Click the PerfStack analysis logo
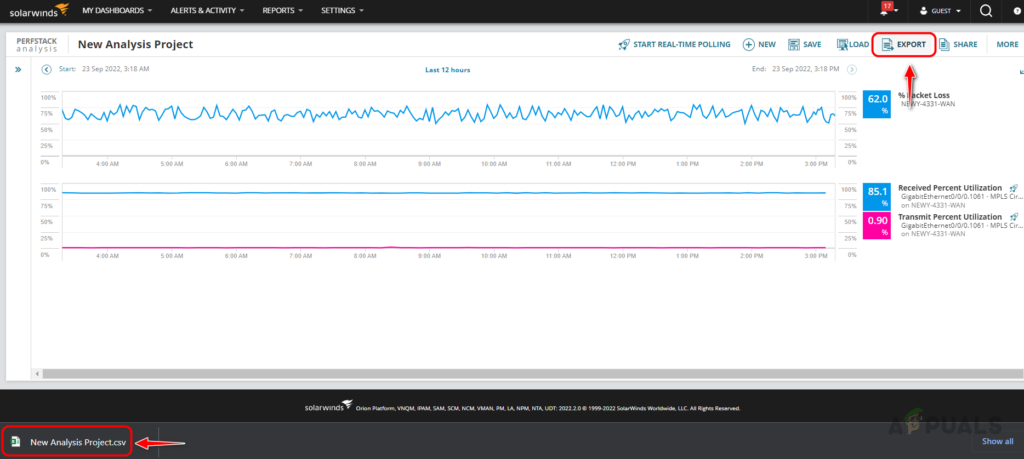 coord(37,44)
